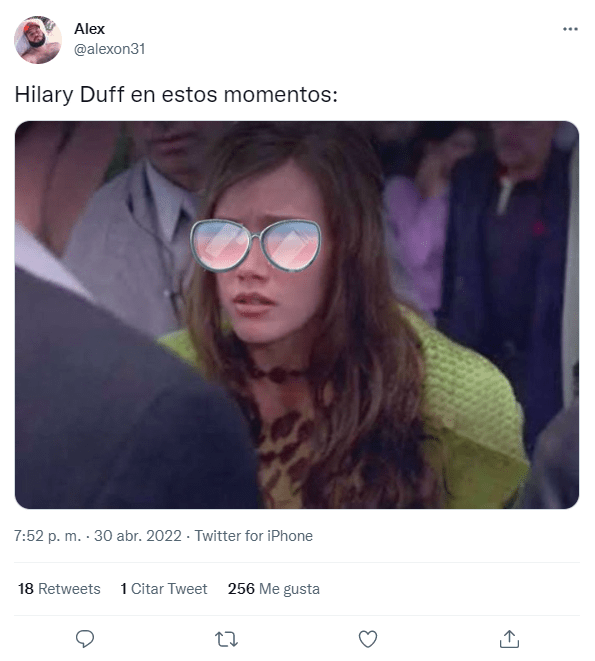This screenshot has width=595, height=661.
Task: View the 18 Retweets list
Action: [x=59, y=588]
